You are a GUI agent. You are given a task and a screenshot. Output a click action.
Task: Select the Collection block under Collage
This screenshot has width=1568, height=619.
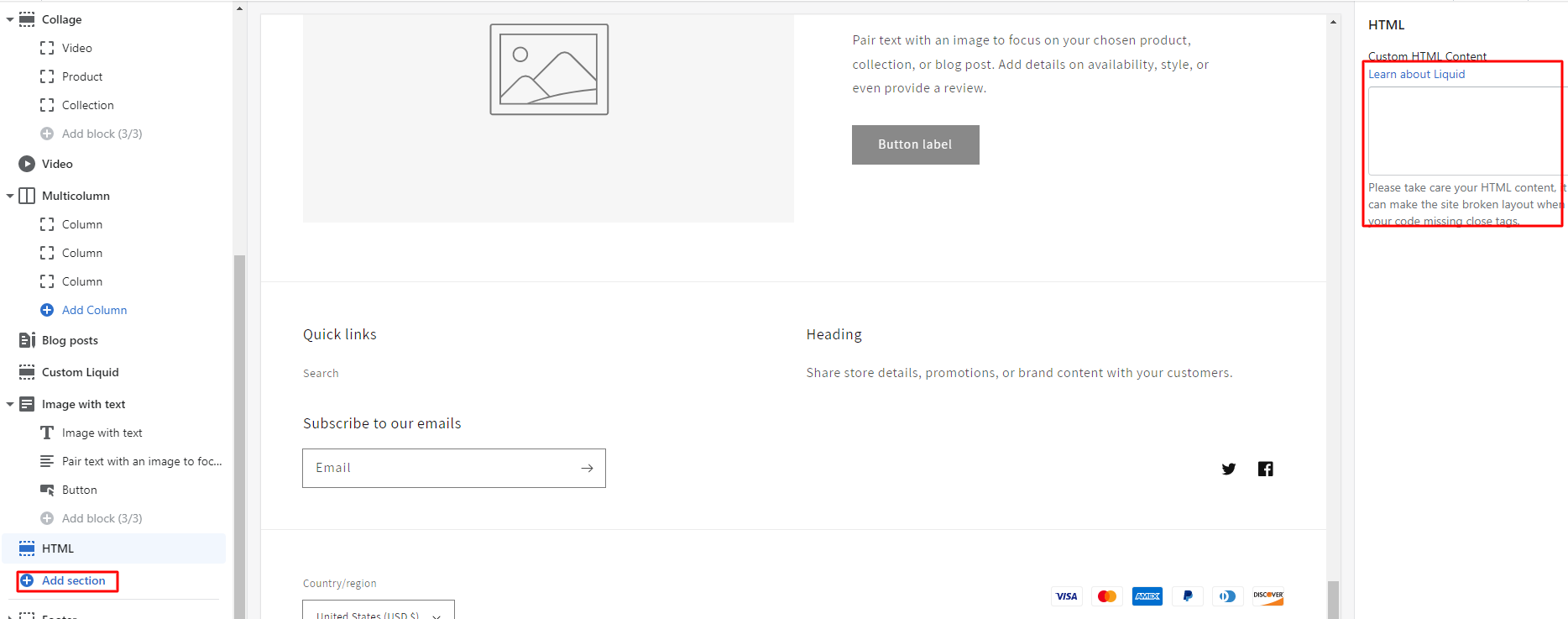(87, 105)
